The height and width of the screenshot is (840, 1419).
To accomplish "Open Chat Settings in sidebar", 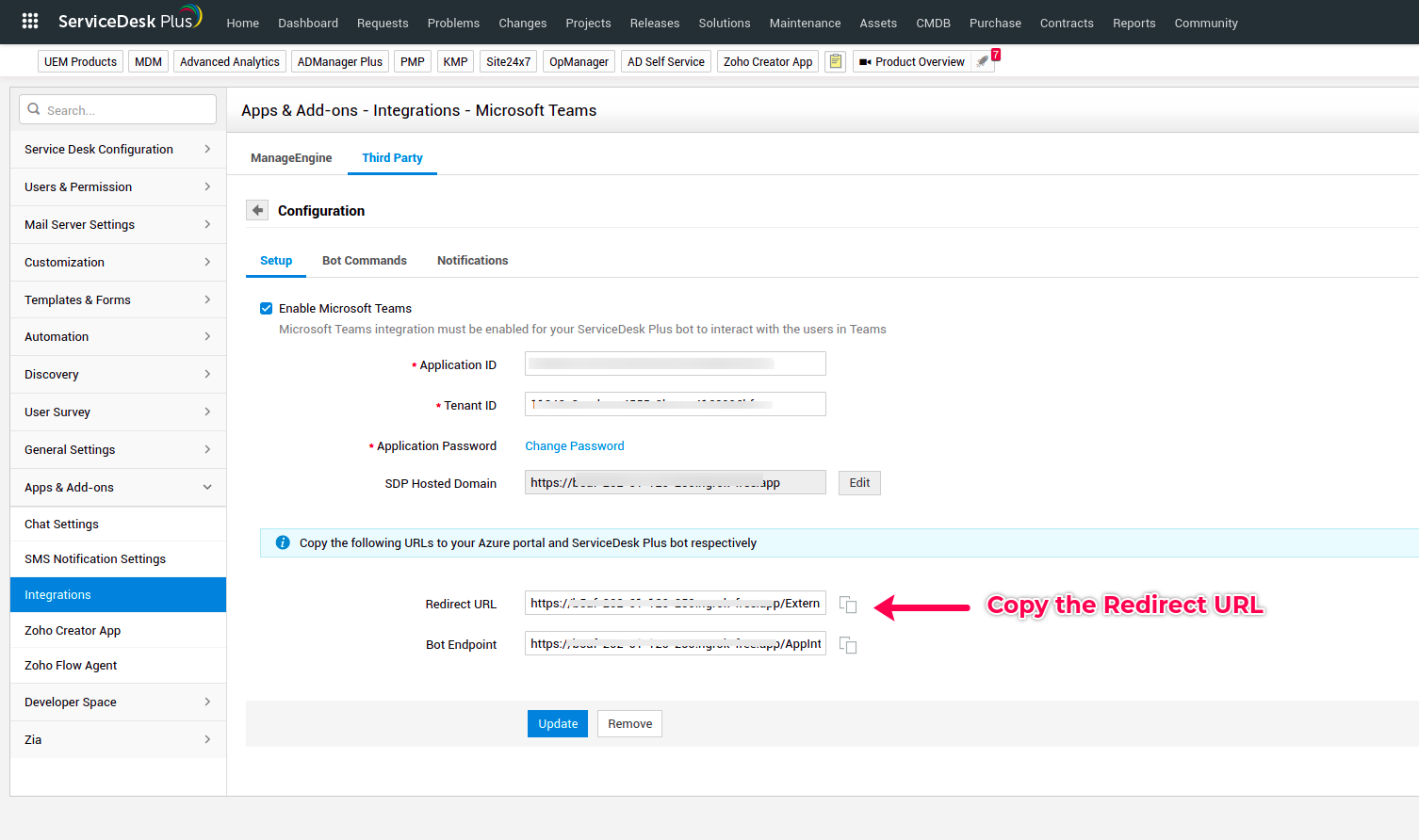I will click(x=118, y=525).
